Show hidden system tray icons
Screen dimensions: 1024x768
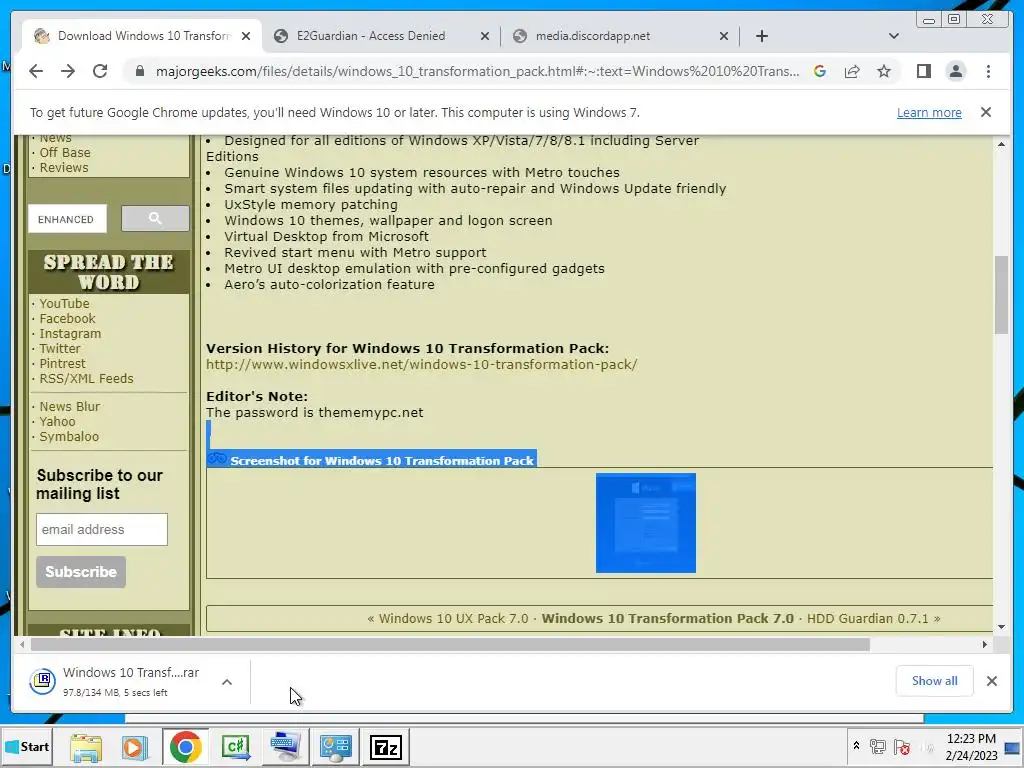(x=856, y=746)
